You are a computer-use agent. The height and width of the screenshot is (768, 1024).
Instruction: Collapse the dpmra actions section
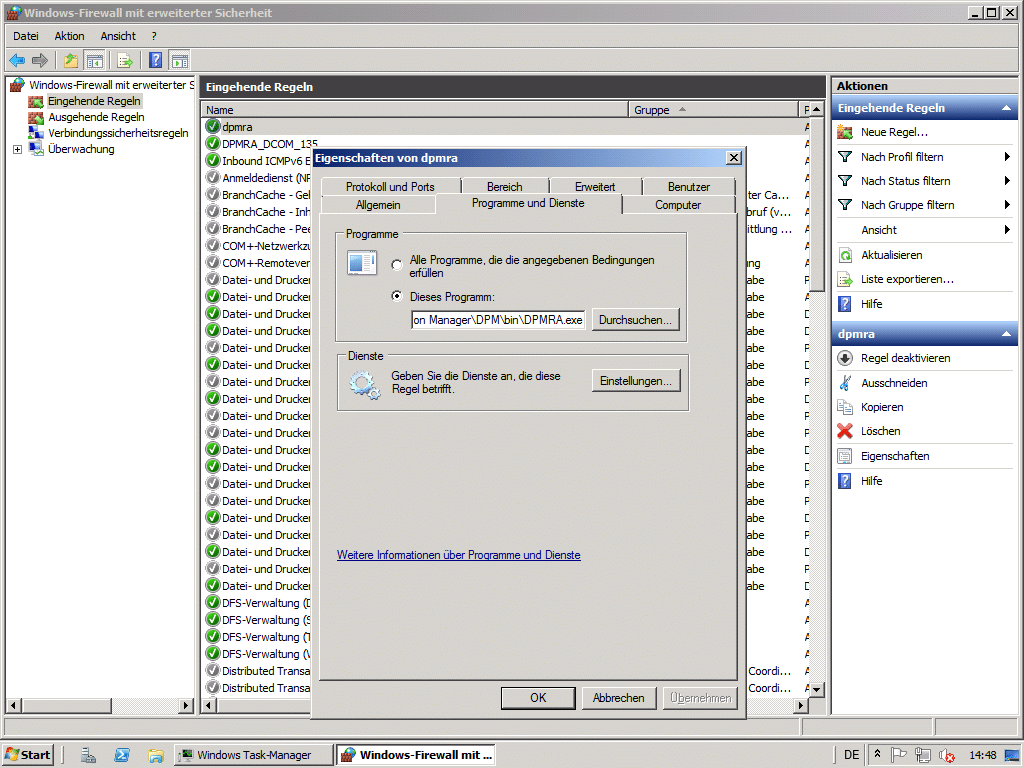coord(1006,334)
